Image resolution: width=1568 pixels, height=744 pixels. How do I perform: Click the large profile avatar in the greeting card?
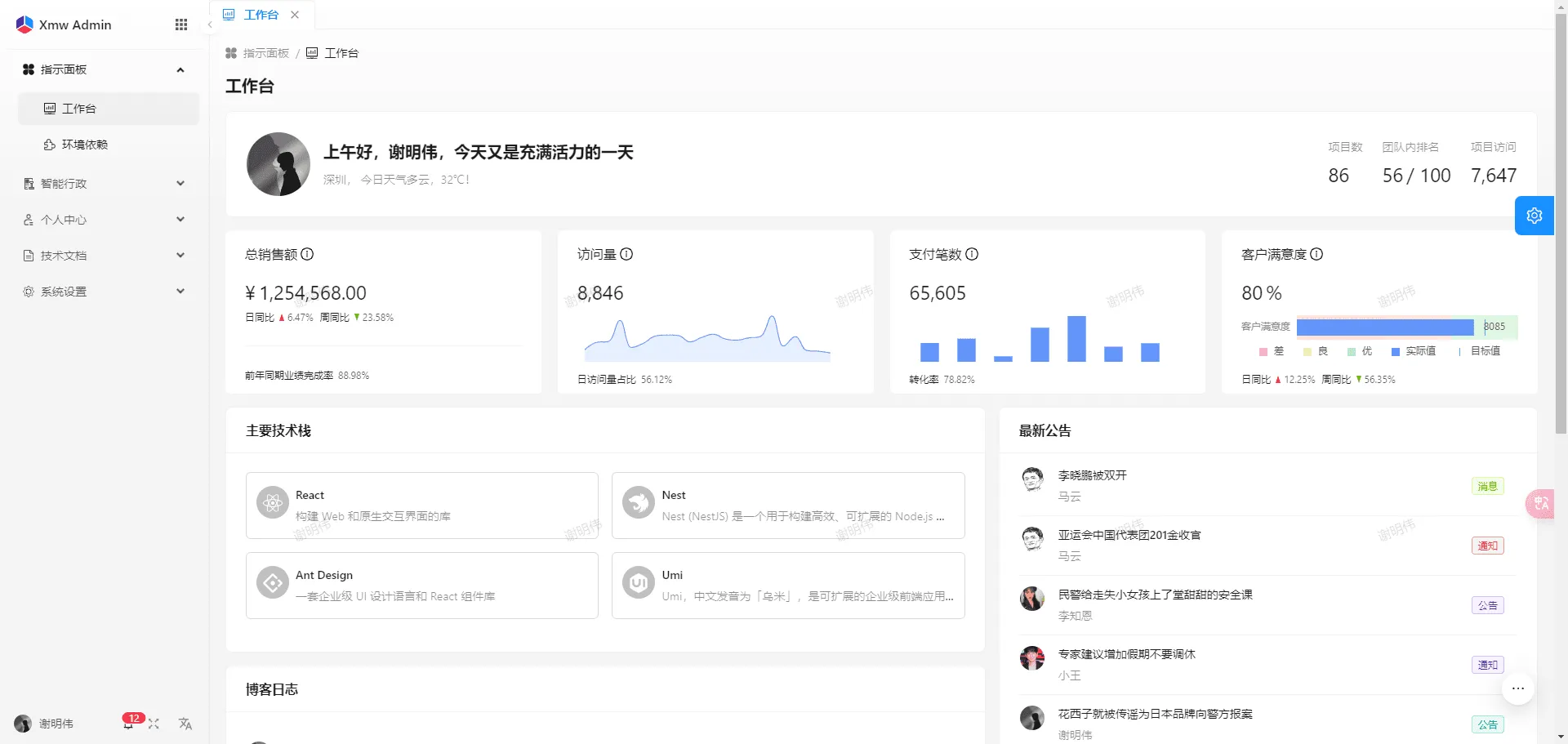tap(278, 164)
